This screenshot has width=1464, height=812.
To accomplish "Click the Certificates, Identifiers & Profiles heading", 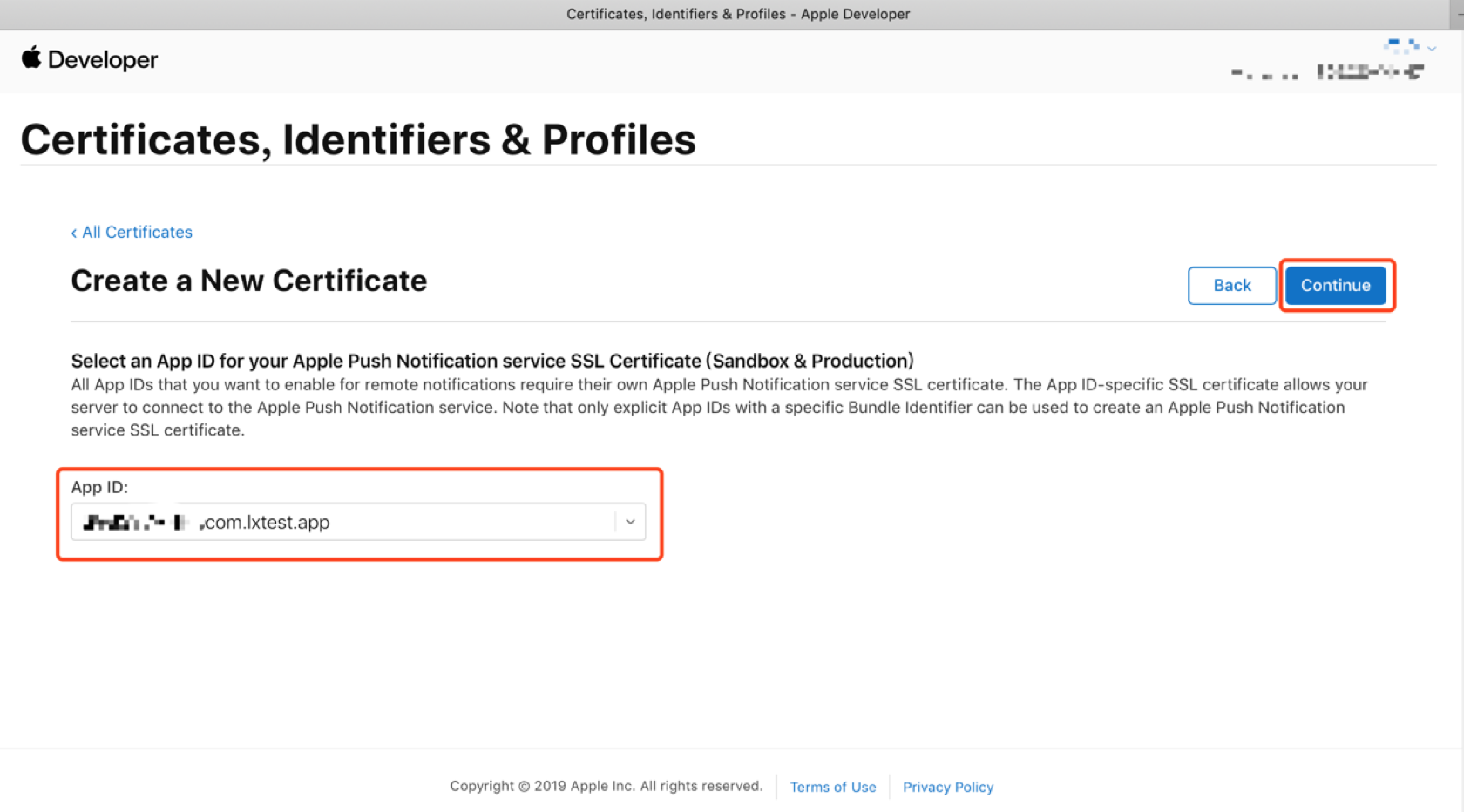I will click(358, 139).
